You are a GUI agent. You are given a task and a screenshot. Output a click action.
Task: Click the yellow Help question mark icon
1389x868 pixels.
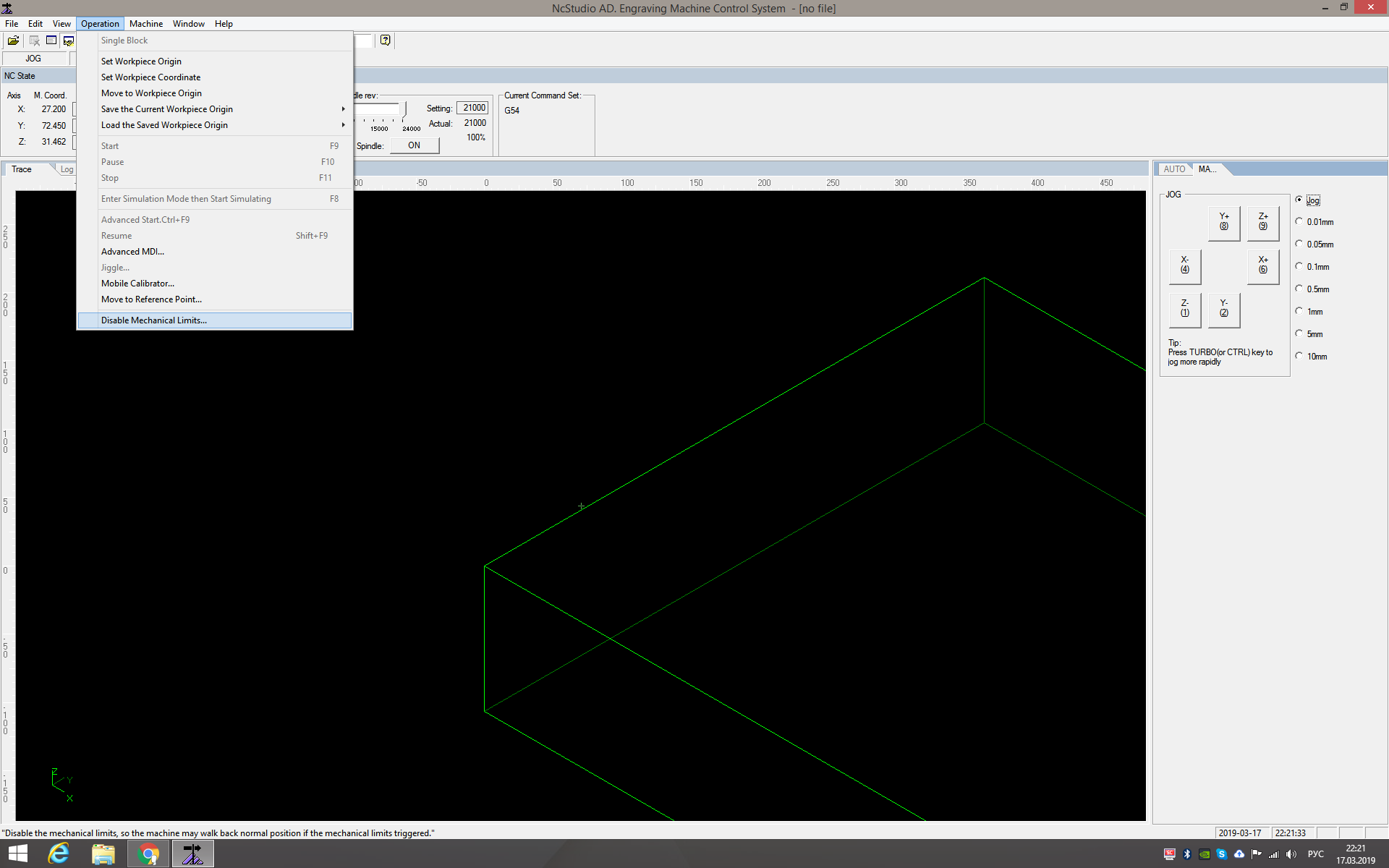[x=386, y=41]
